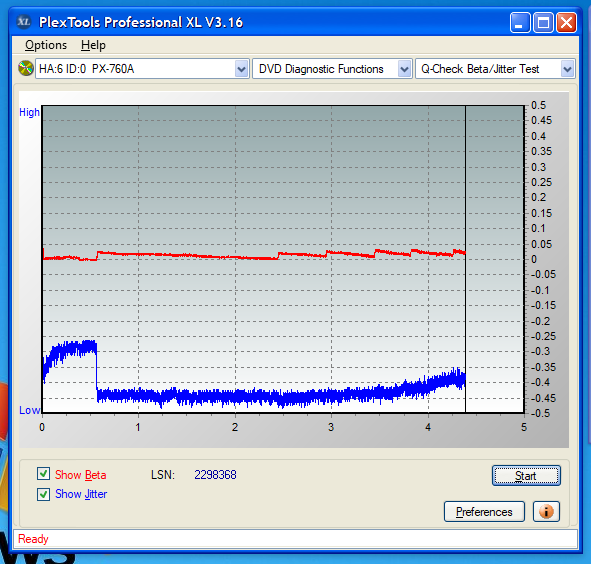
Task: Uncheck the Show Jitter checkbox
Action: point(43,494)
